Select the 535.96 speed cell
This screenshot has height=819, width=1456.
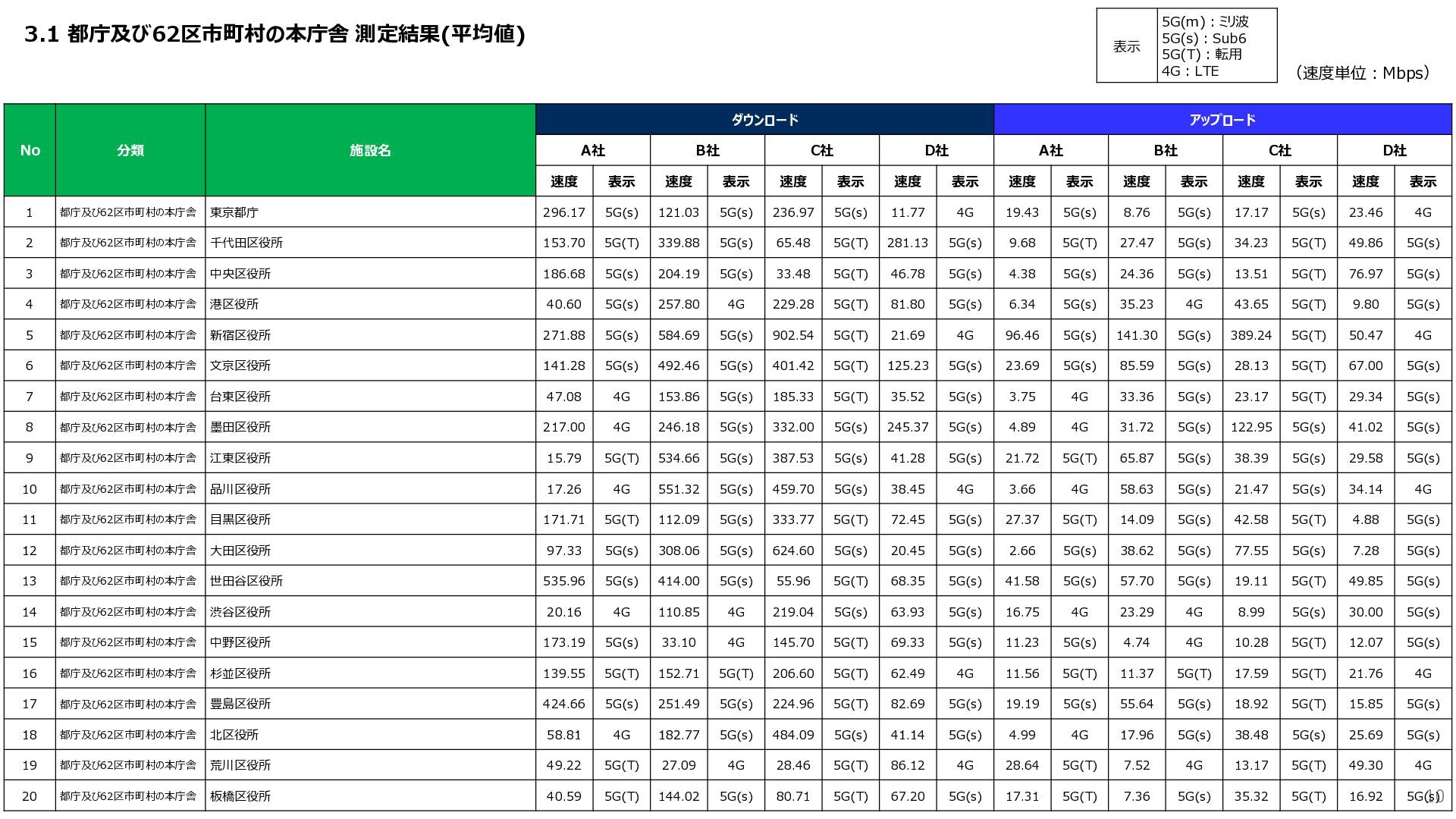coord(563,581)
